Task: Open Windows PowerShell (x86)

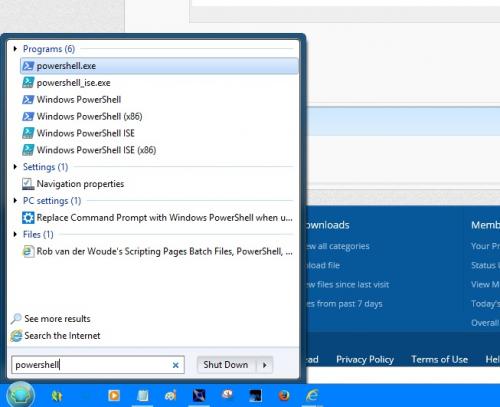Action: tap(159, 116)
